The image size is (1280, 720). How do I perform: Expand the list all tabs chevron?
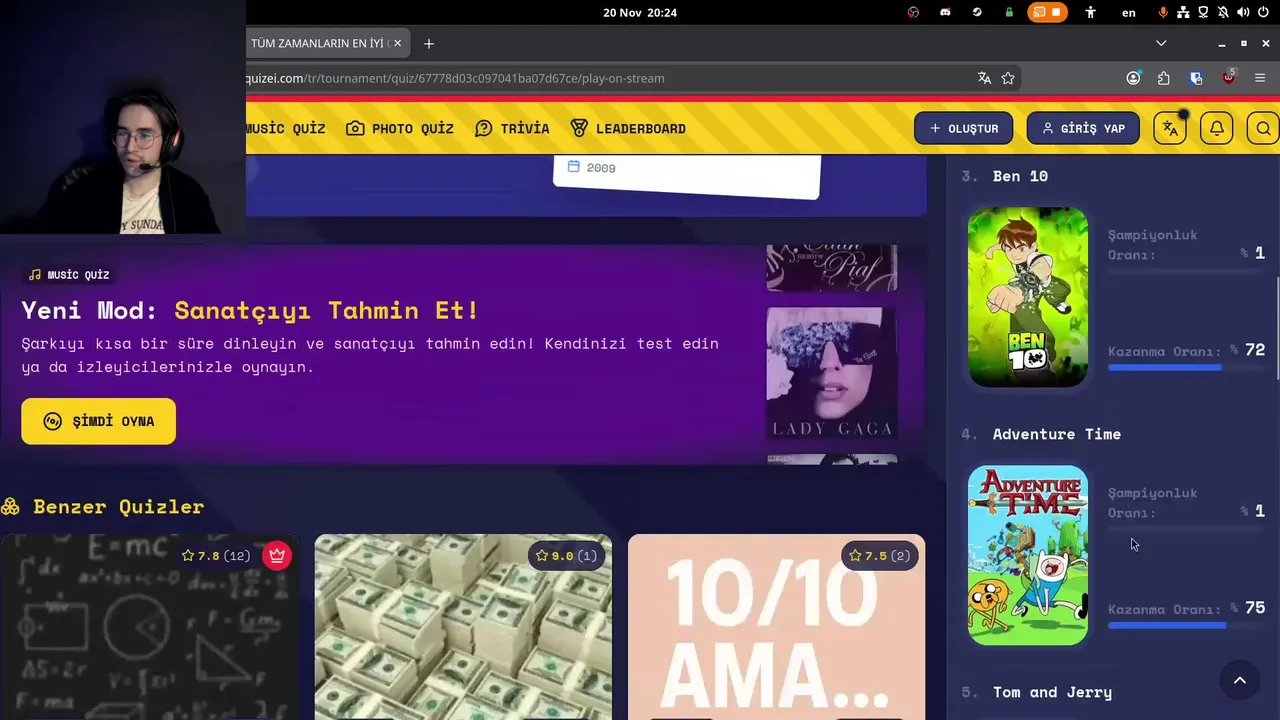pos(1161,43)
